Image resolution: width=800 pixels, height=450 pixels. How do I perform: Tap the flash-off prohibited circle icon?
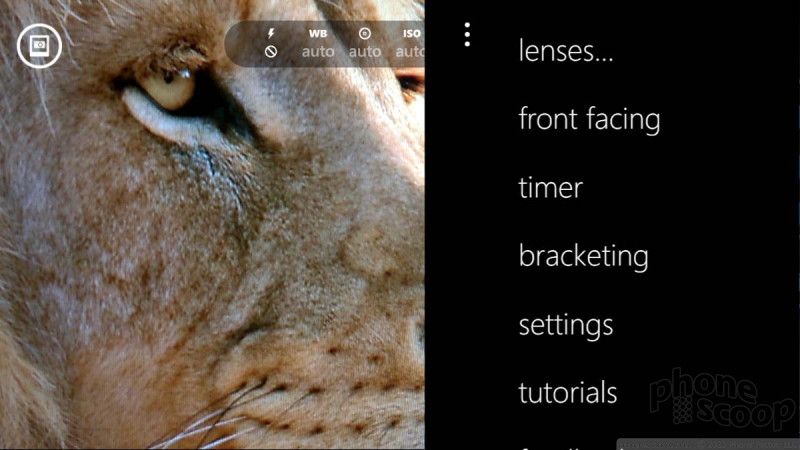(271, 51)
